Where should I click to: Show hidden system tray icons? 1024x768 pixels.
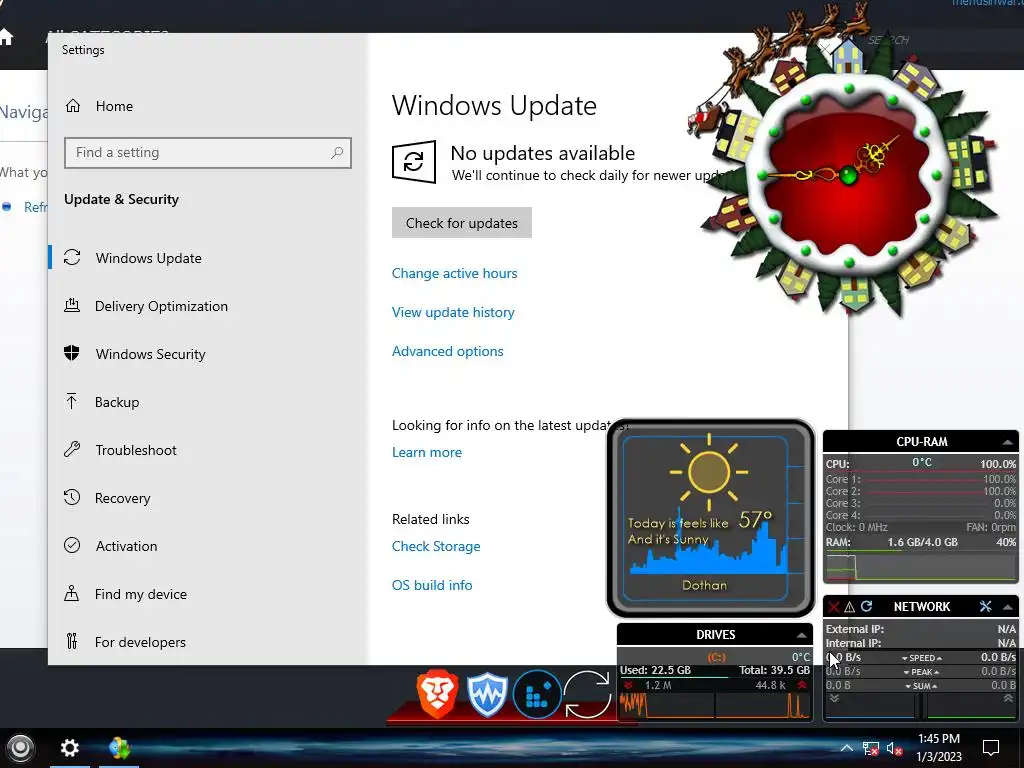pos(846,748)
